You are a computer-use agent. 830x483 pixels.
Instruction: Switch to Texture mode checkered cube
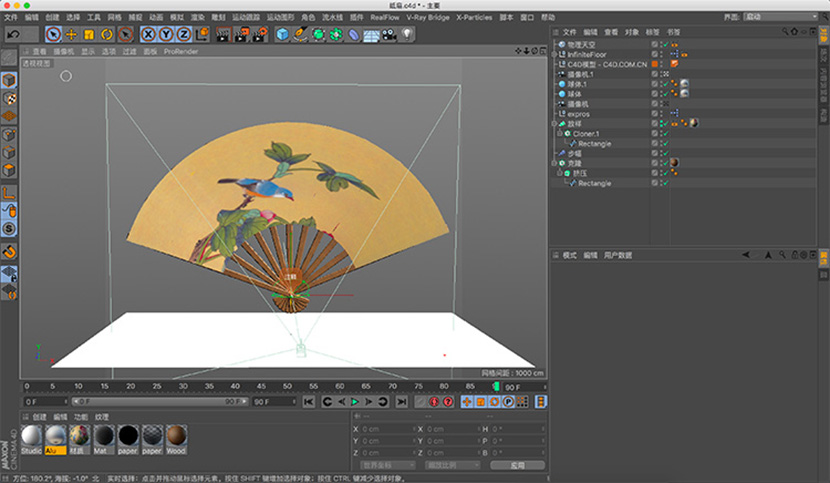(9, 99)
